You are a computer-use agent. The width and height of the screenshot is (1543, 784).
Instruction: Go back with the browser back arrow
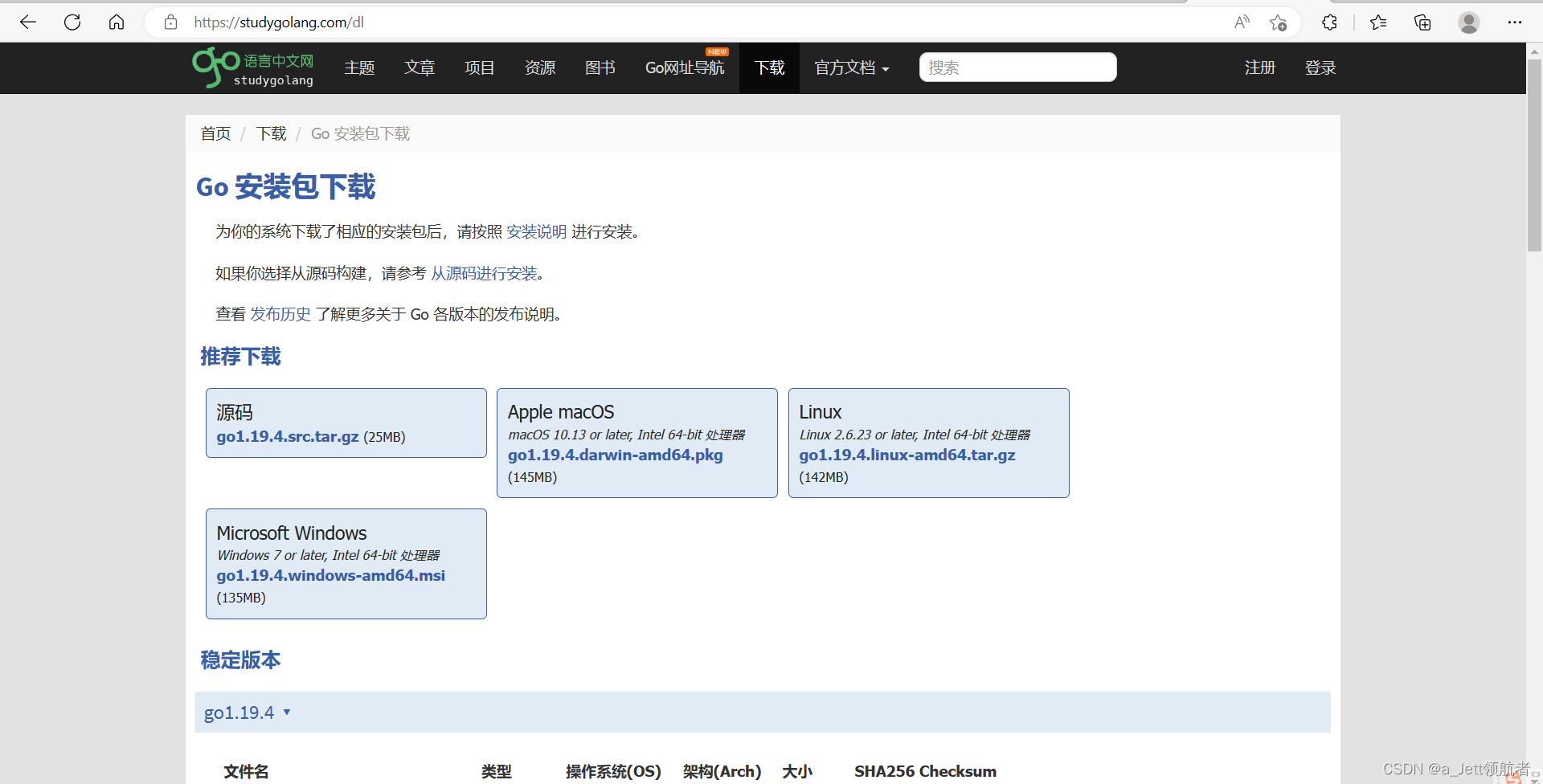tap(28, 22)
